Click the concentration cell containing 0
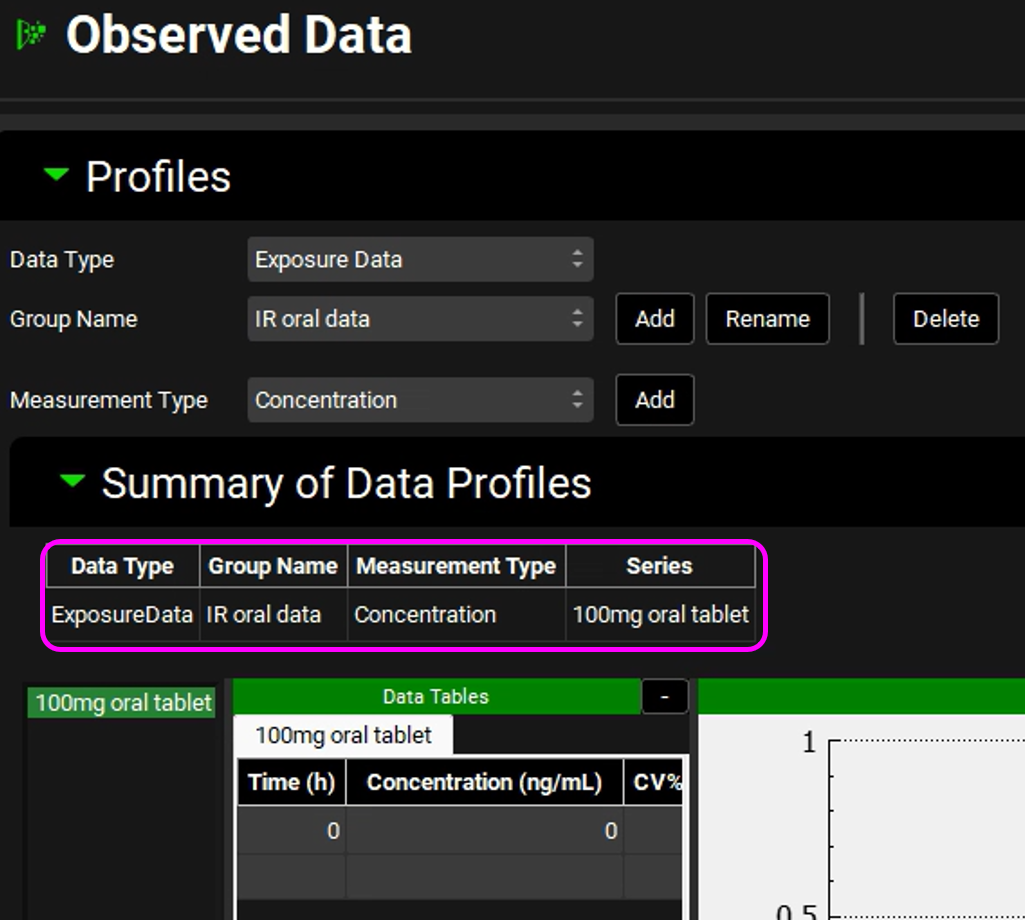1025x920 pixels. [484, 831]
